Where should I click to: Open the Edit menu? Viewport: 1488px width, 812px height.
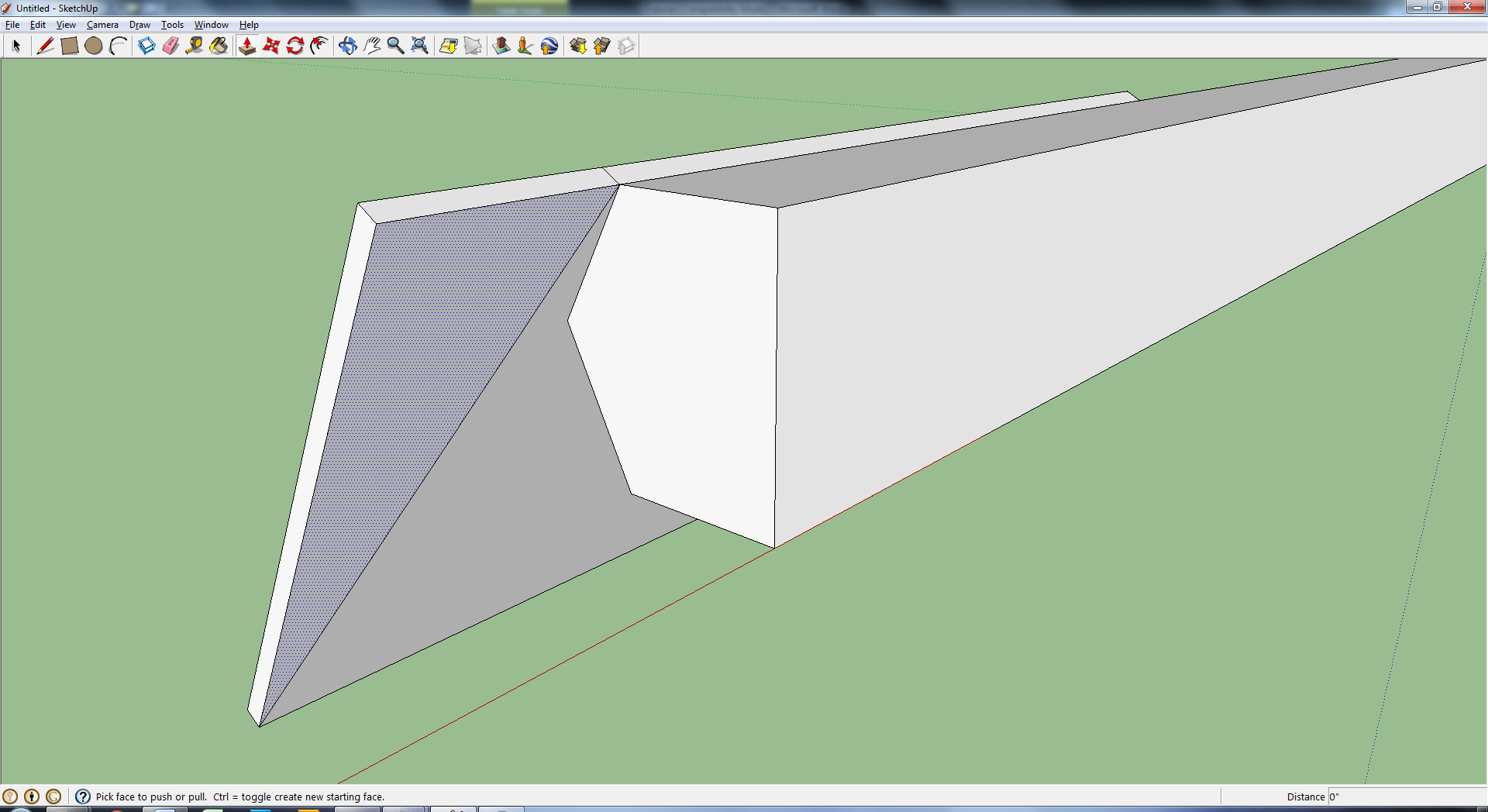click(x=38, y=25)
